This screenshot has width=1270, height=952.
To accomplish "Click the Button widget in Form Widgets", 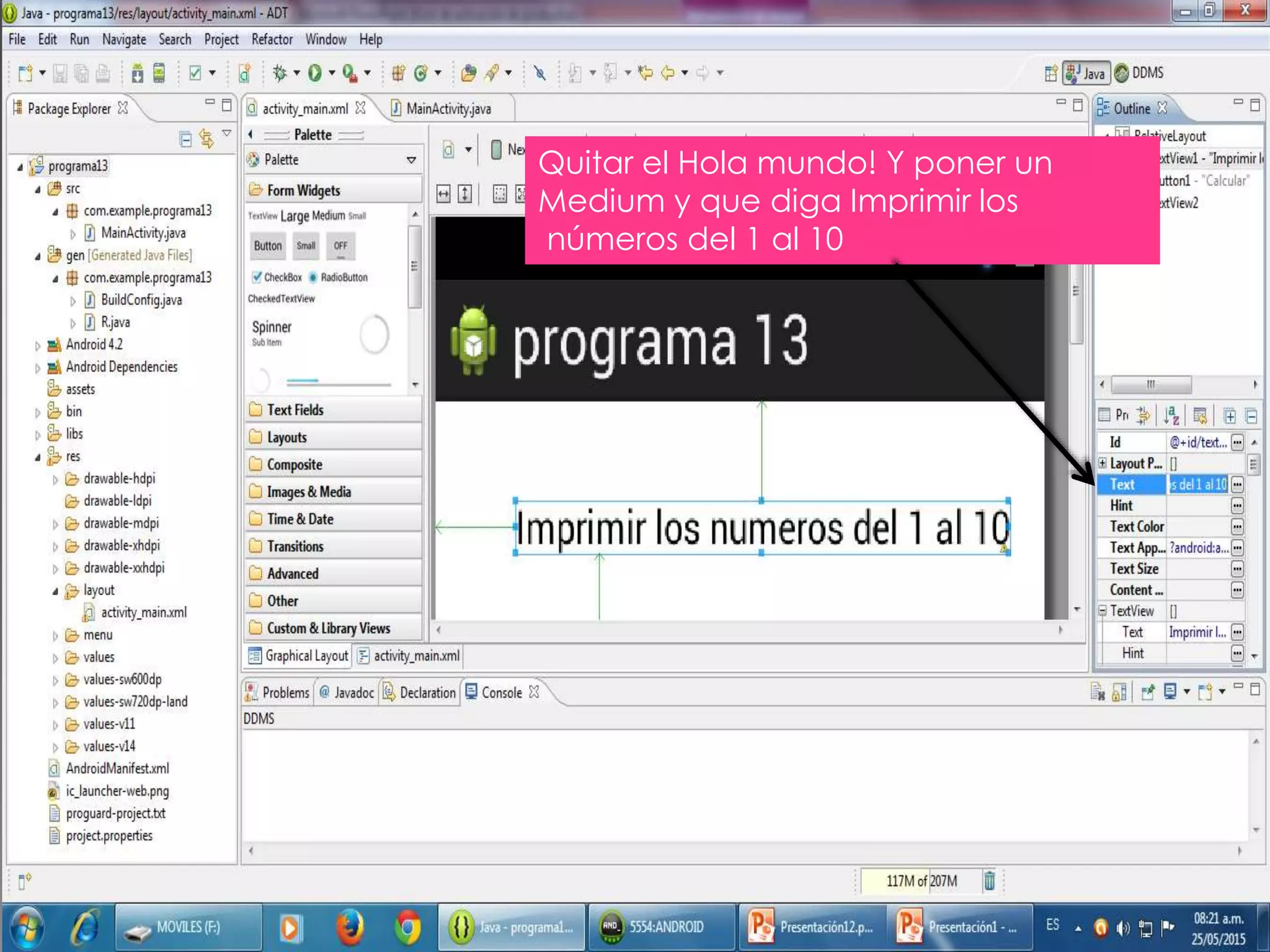I will point(267,245).
